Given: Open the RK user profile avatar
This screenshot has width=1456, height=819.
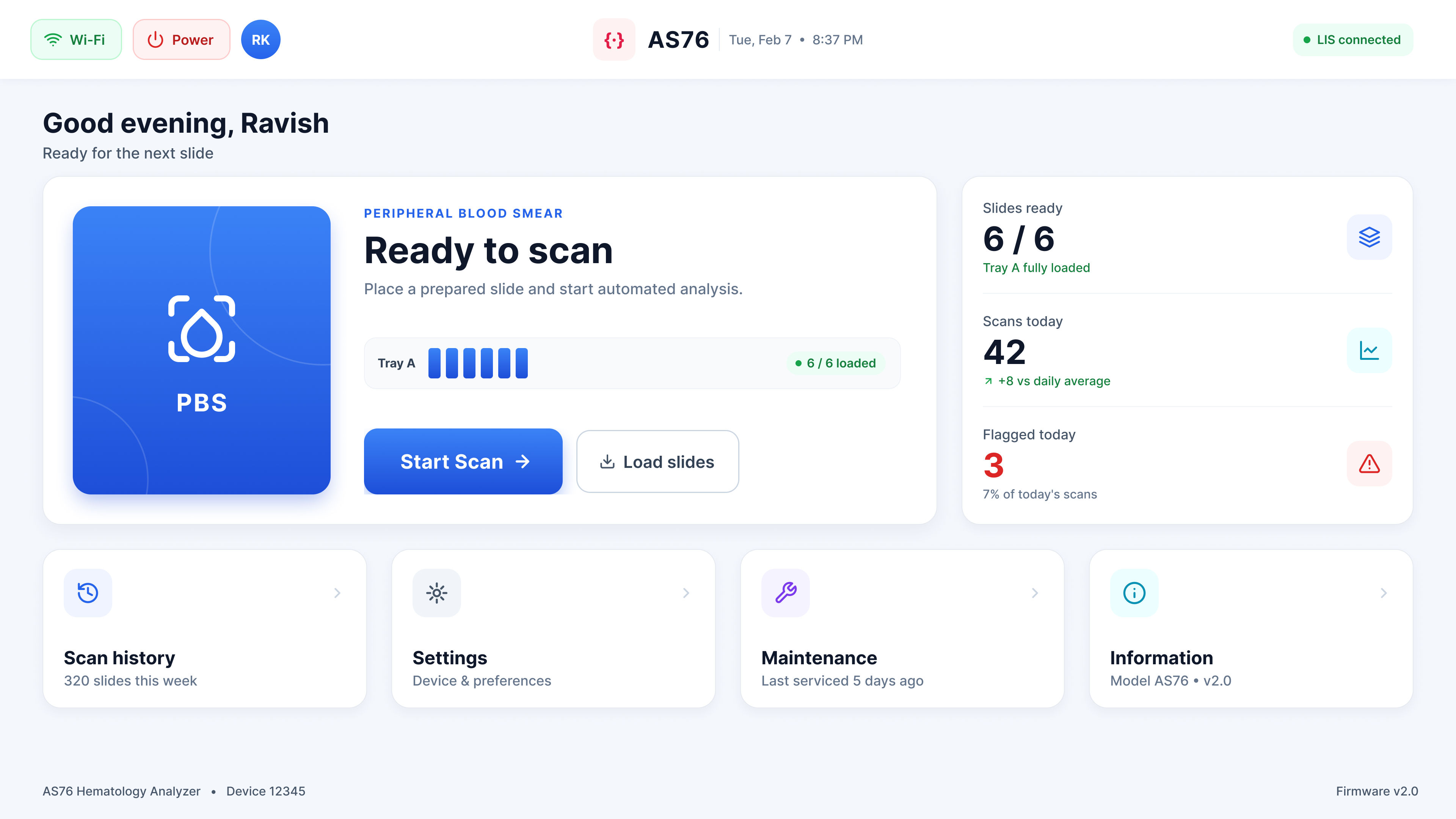Looking at the screenshot, I should 260,39.
